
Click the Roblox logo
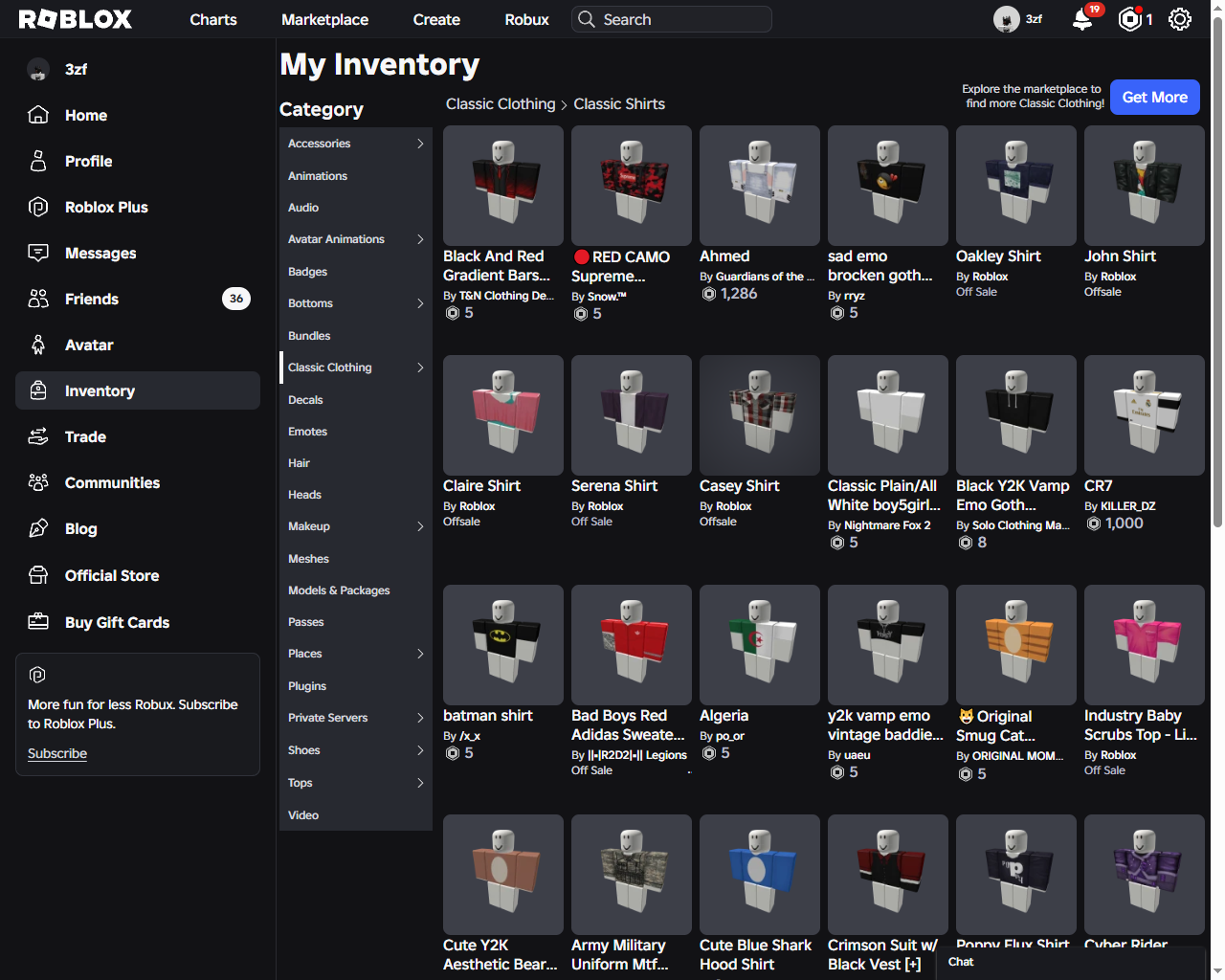[76, 19]
